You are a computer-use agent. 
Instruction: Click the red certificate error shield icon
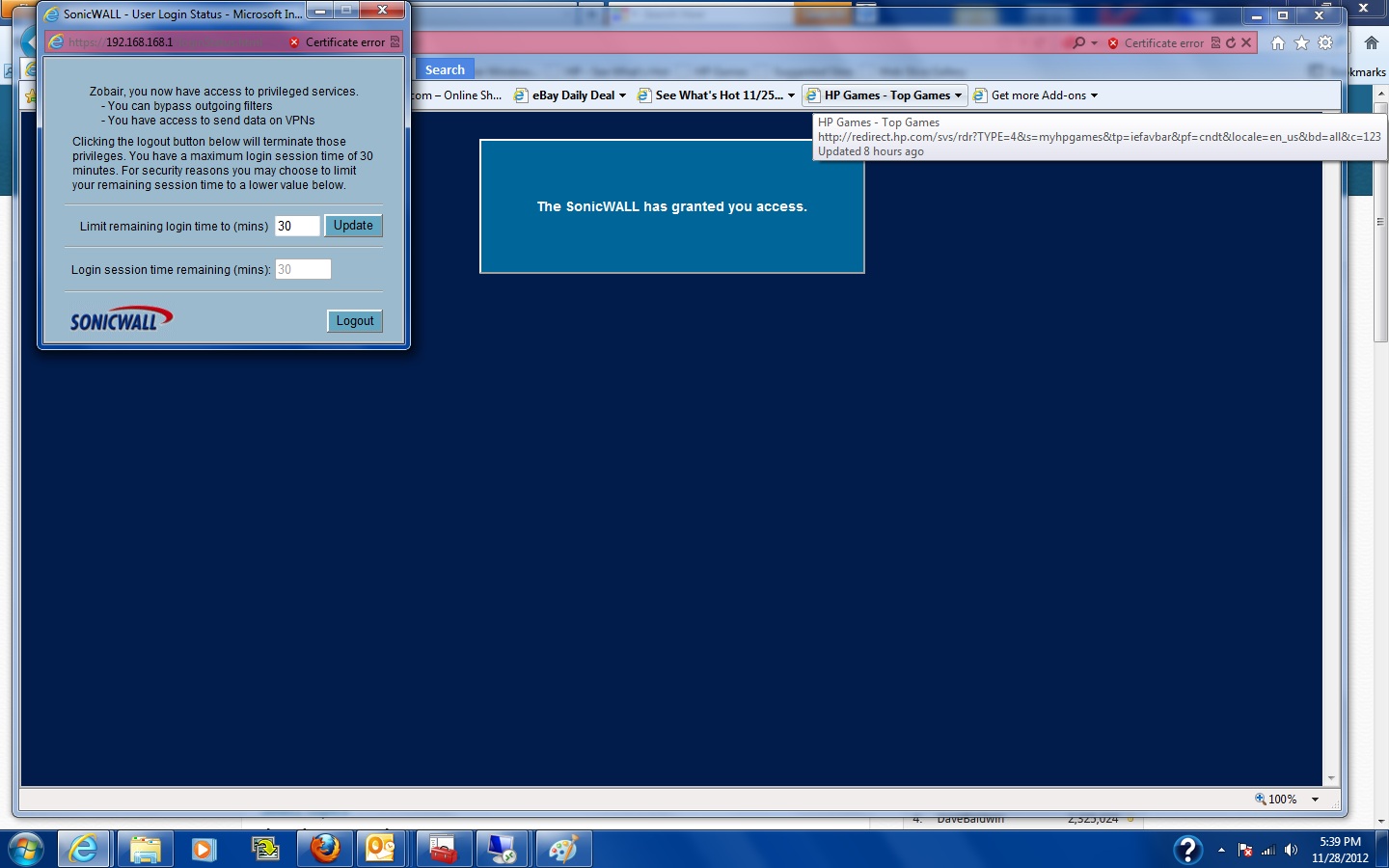(x=1113, y=43)
